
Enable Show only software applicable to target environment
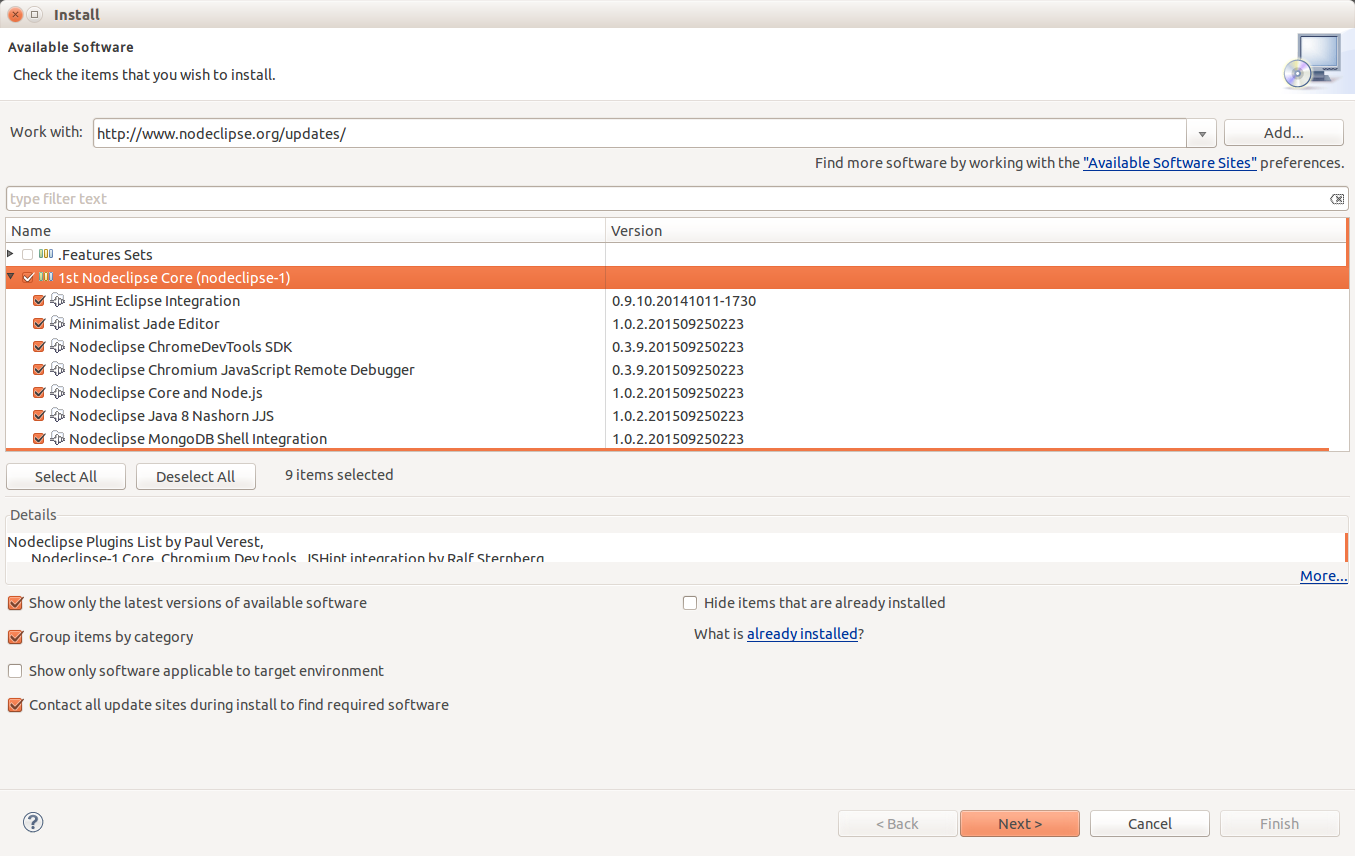pyautogui.click(x=15, y=671)
